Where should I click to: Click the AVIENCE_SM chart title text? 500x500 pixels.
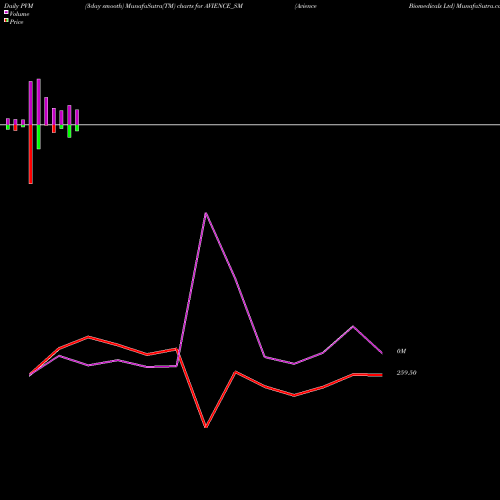(x=224, y=6)
